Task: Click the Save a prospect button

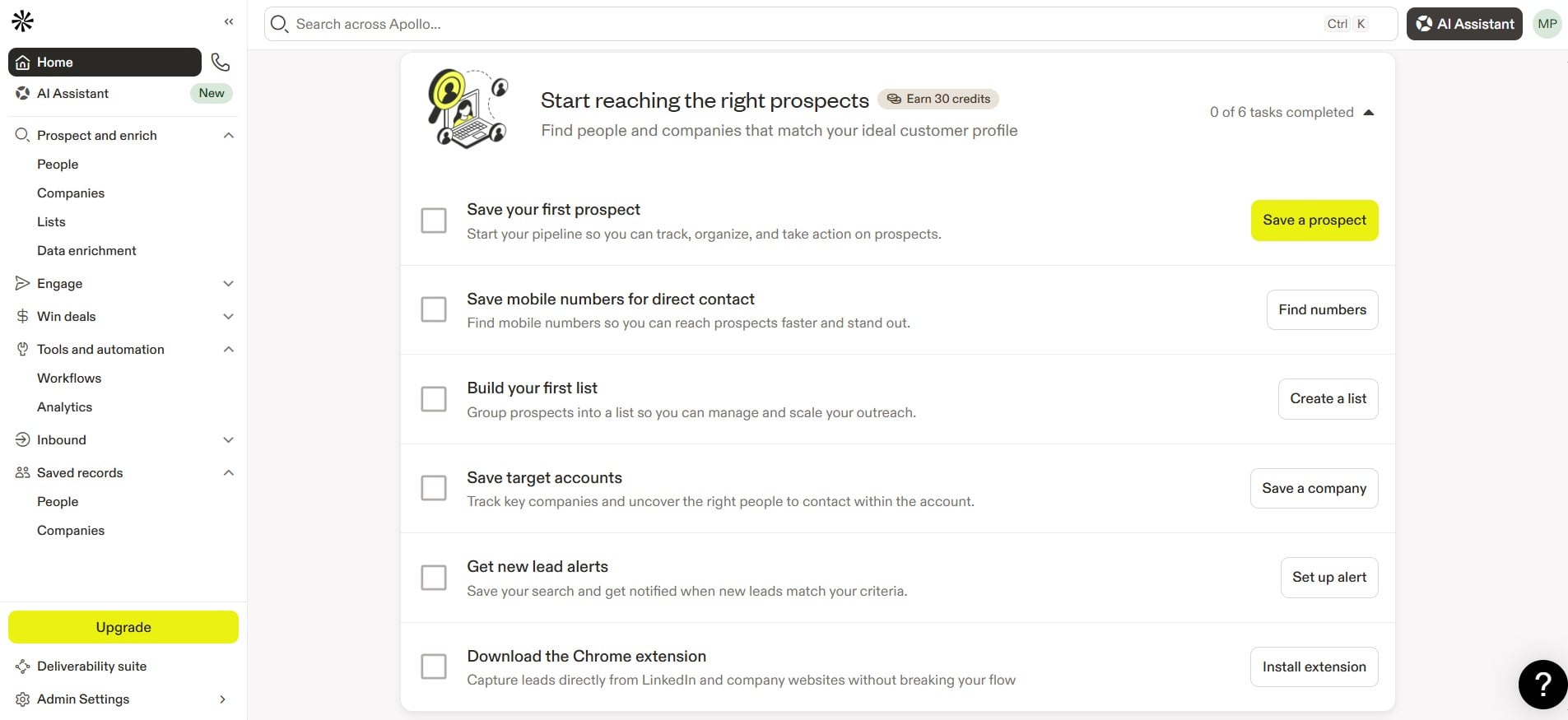Action: pyautogui.click(x=1314, y=221)
